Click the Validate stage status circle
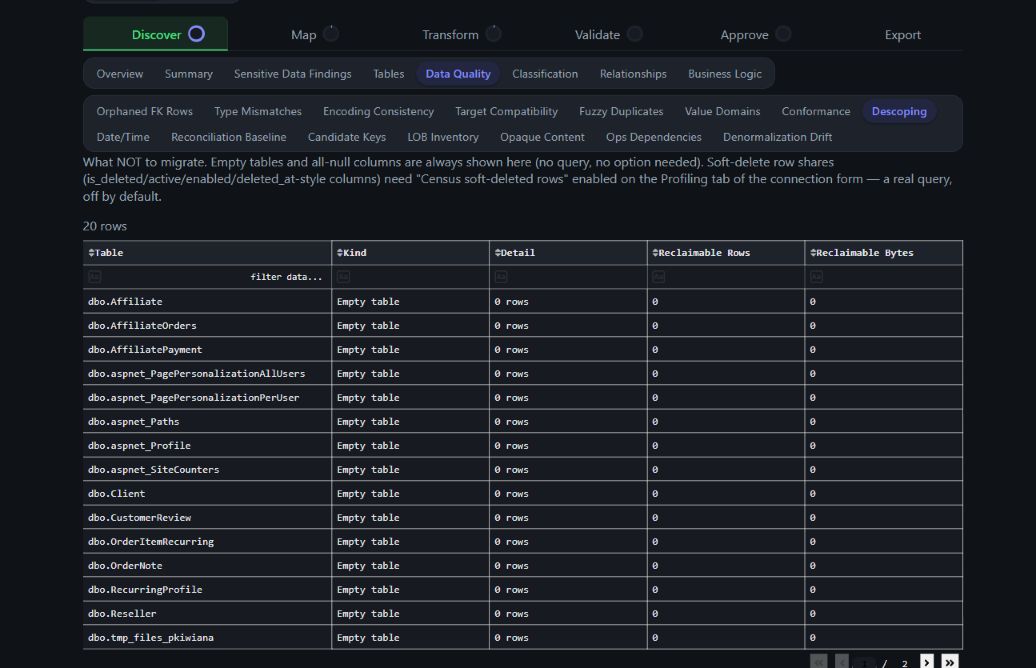This screenshot has width=1036, height=668. 634,34
